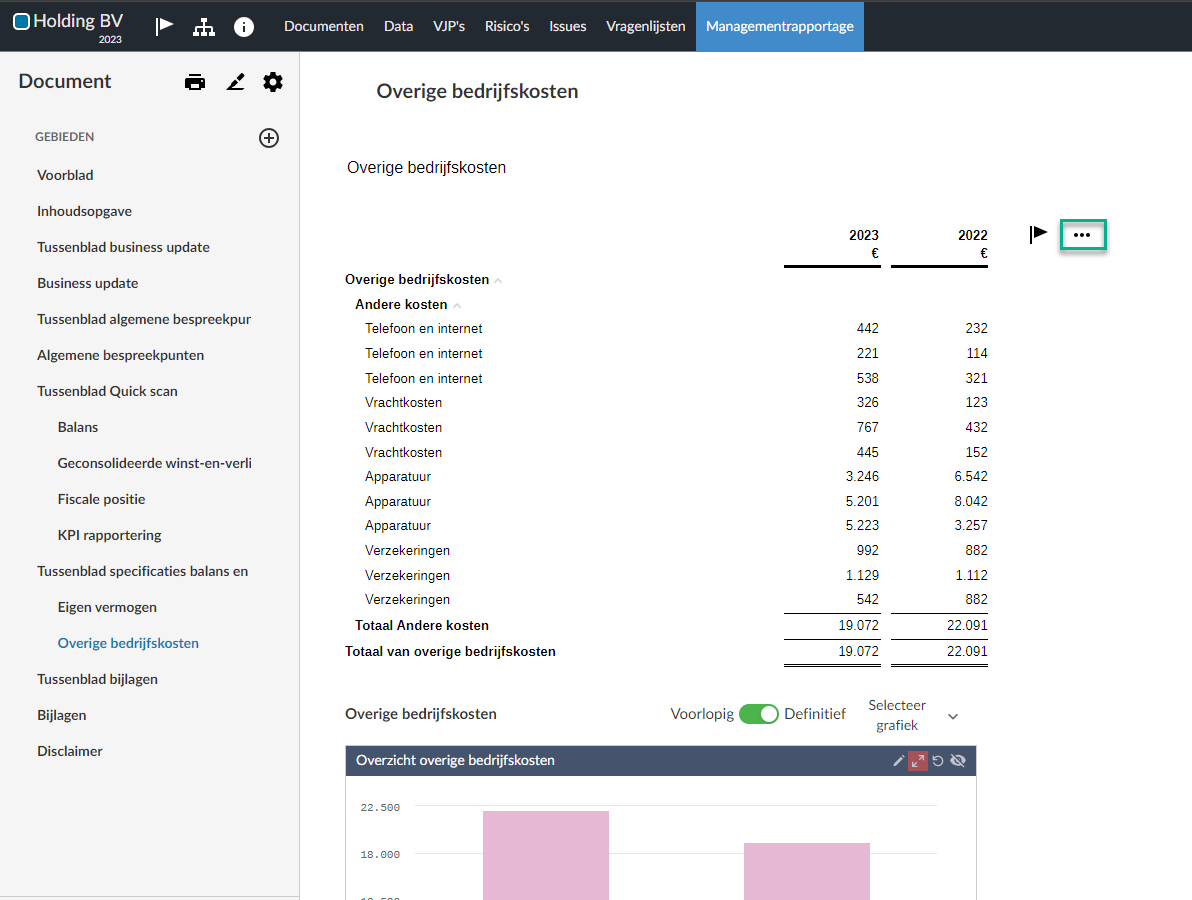Click the 2023 value 3.246
The width and height of the screenshot is (1192, 900).
pos(862,477)
